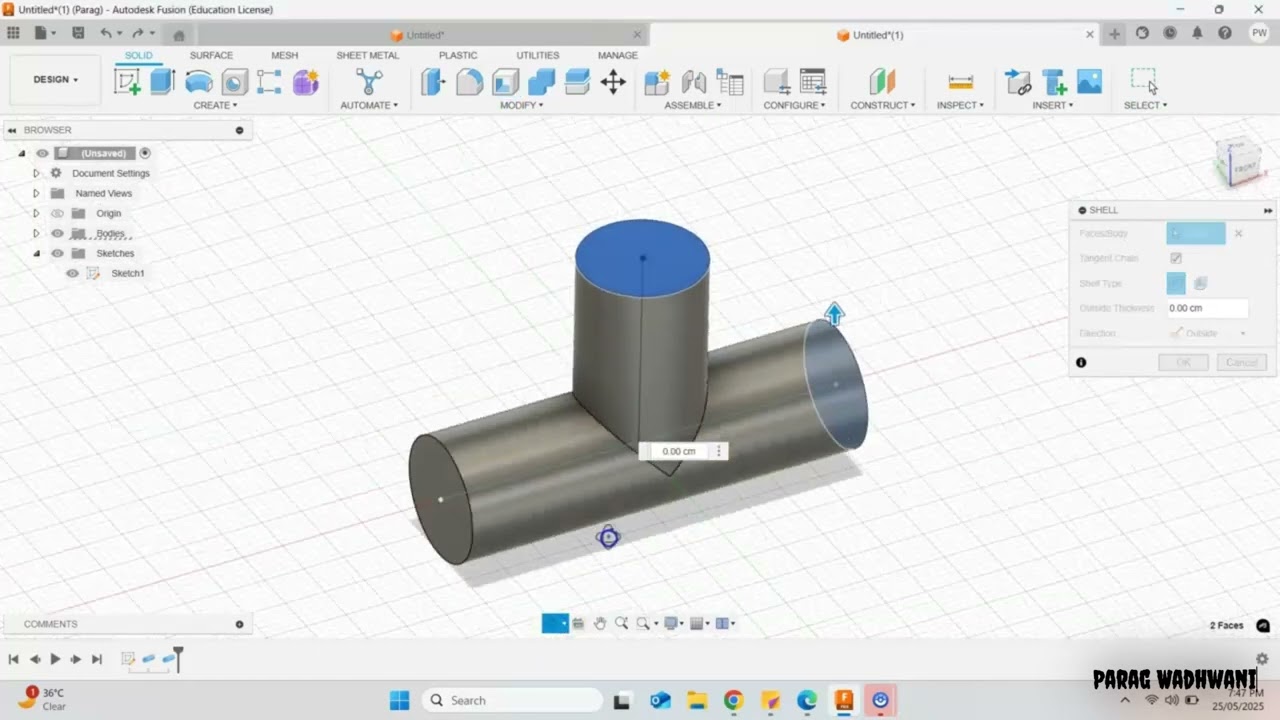Viewport: 1280px width, 720px height.
Task: Click the Pan hand tool in navigation bar
Action: (600, 623)
